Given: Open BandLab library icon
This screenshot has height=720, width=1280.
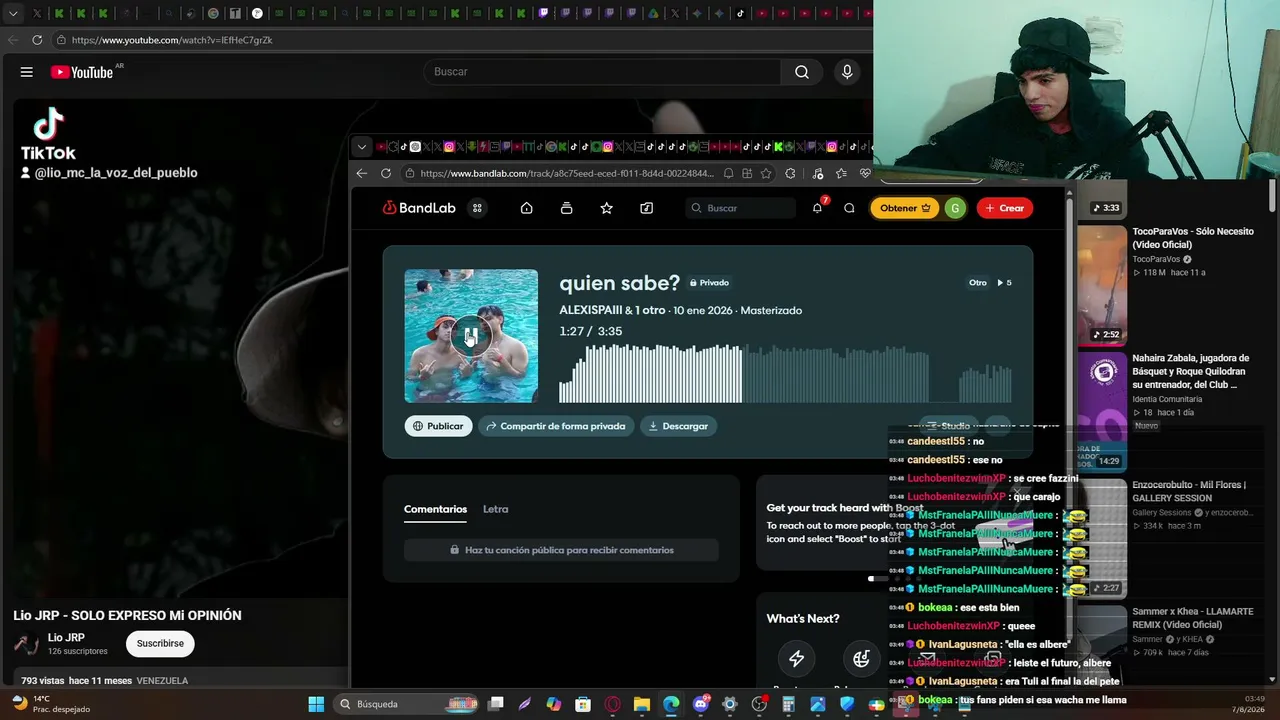Looking at the screenshot, I should [567, 208].
